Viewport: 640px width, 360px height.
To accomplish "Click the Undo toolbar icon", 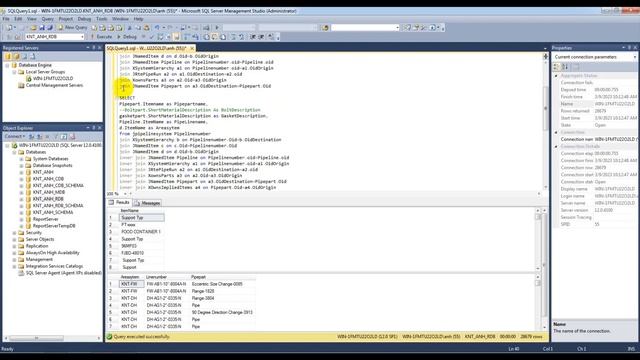I will coord(157,27).
